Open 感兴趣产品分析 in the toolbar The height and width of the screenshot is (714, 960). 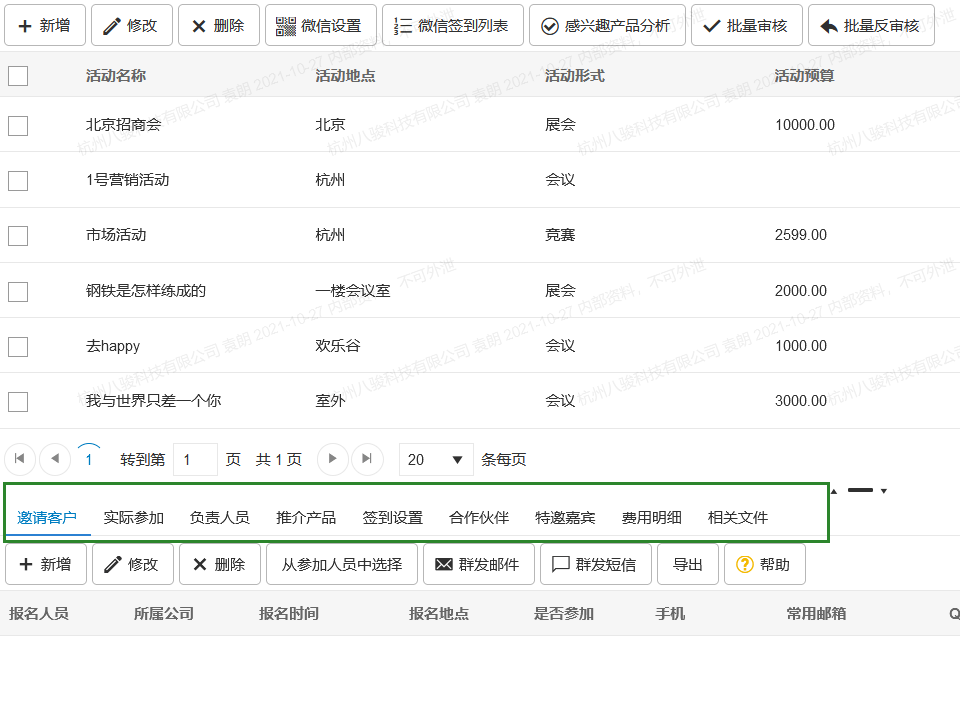tap(607, 26)
